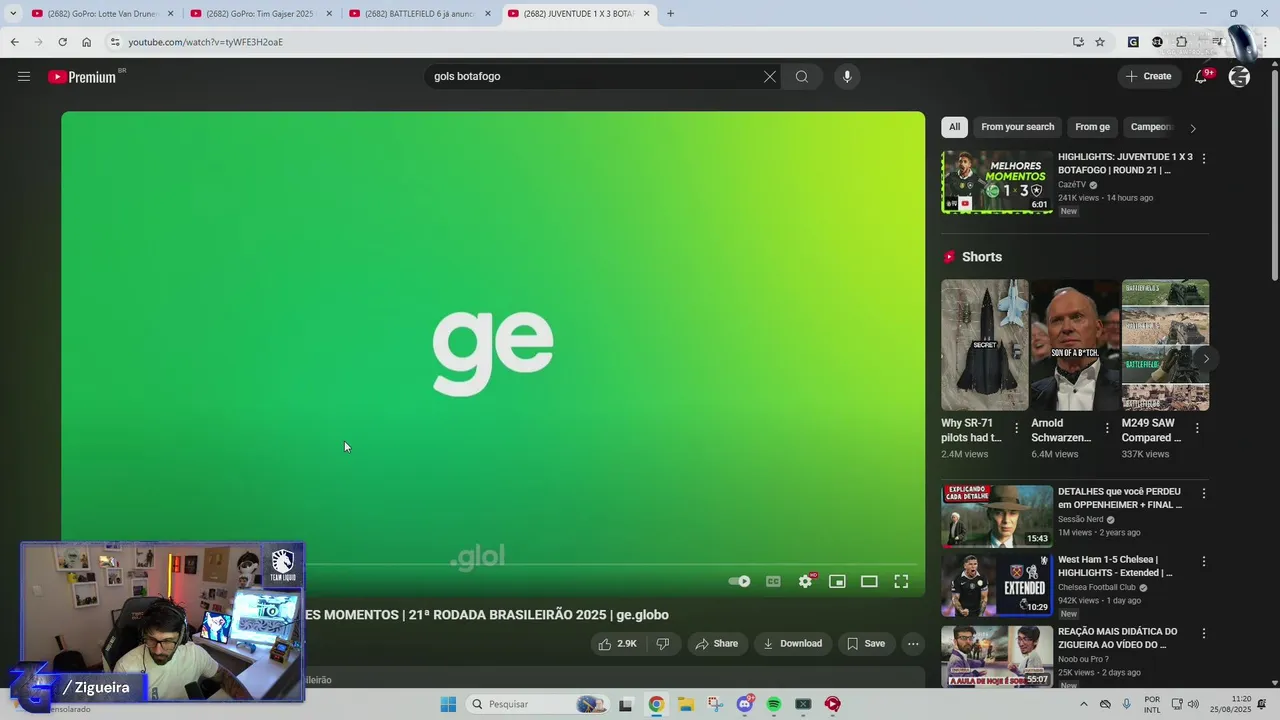Open the notifications bell
Screen dimensions: 1280x720
(x=1202, y=77)
